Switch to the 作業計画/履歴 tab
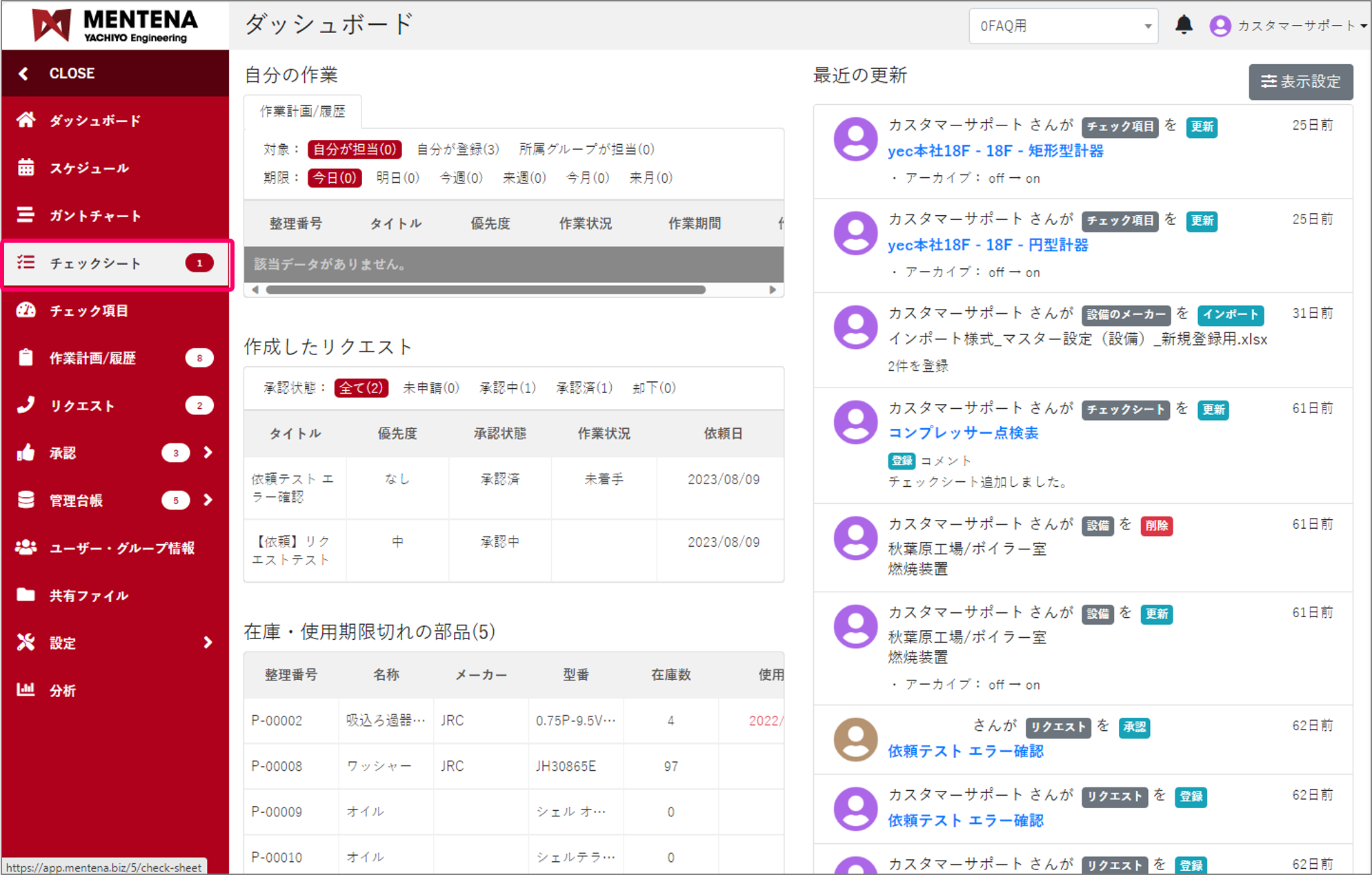 tap(302, 110)
